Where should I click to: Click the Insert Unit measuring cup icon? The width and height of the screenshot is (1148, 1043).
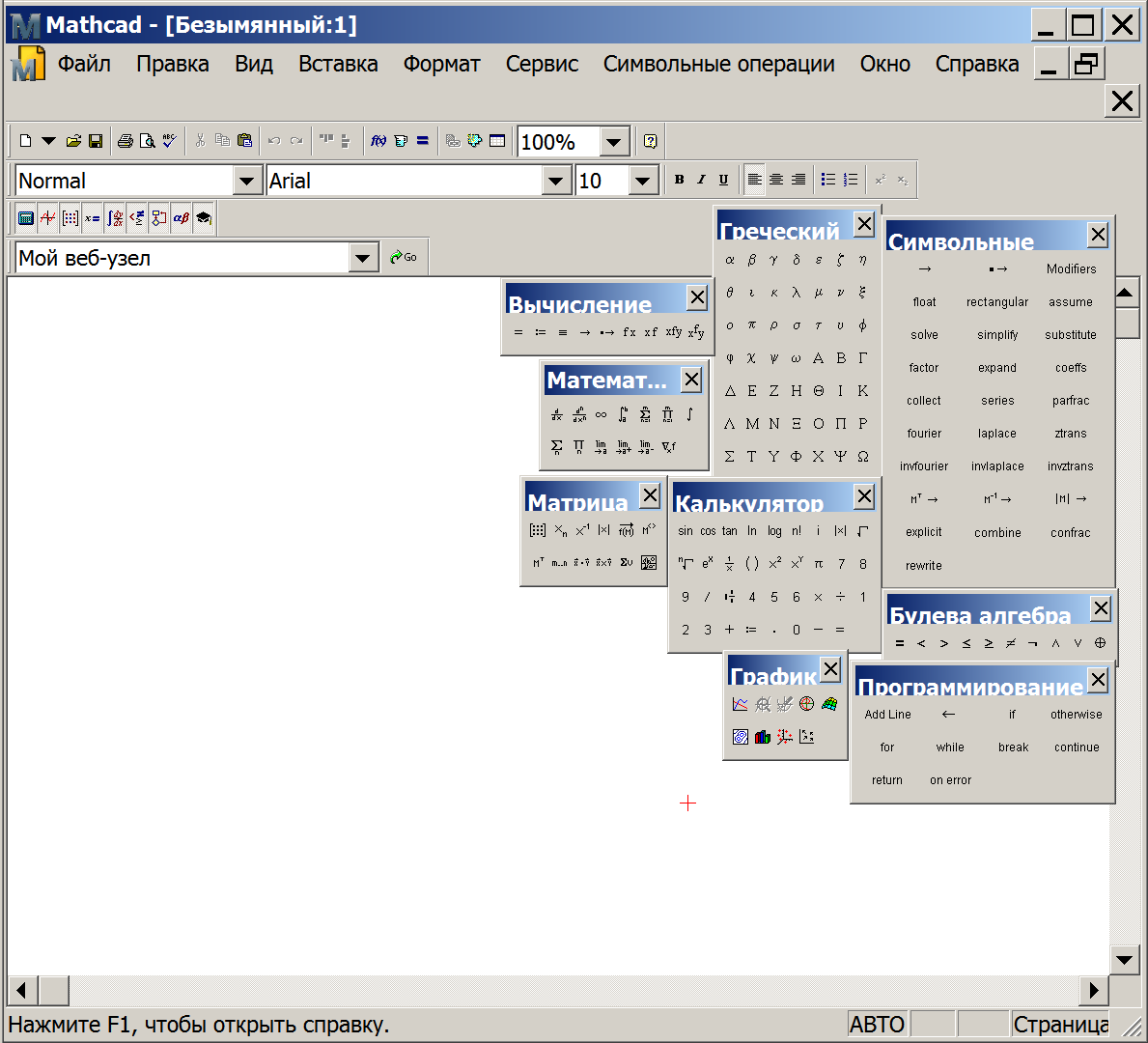pos(401,141)
